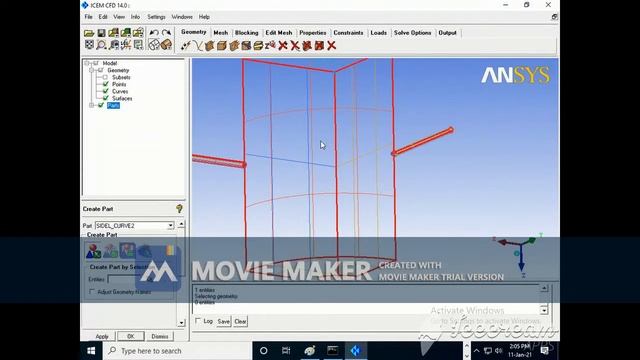Select the Delete Any Entity tool
Viewport: 640px width, 360px height.
pyautogui.click(x=331, y=46)
